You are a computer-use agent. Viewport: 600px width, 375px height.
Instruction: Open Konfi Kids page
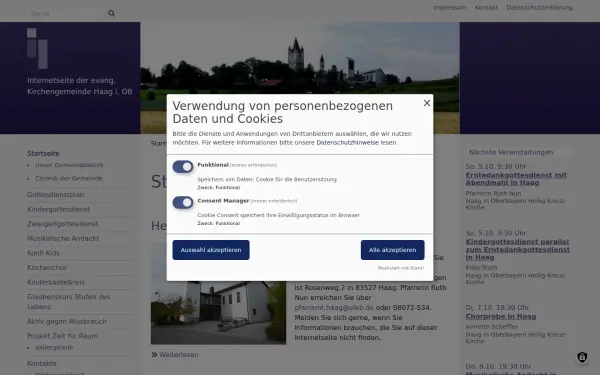(x=43, y=253)
